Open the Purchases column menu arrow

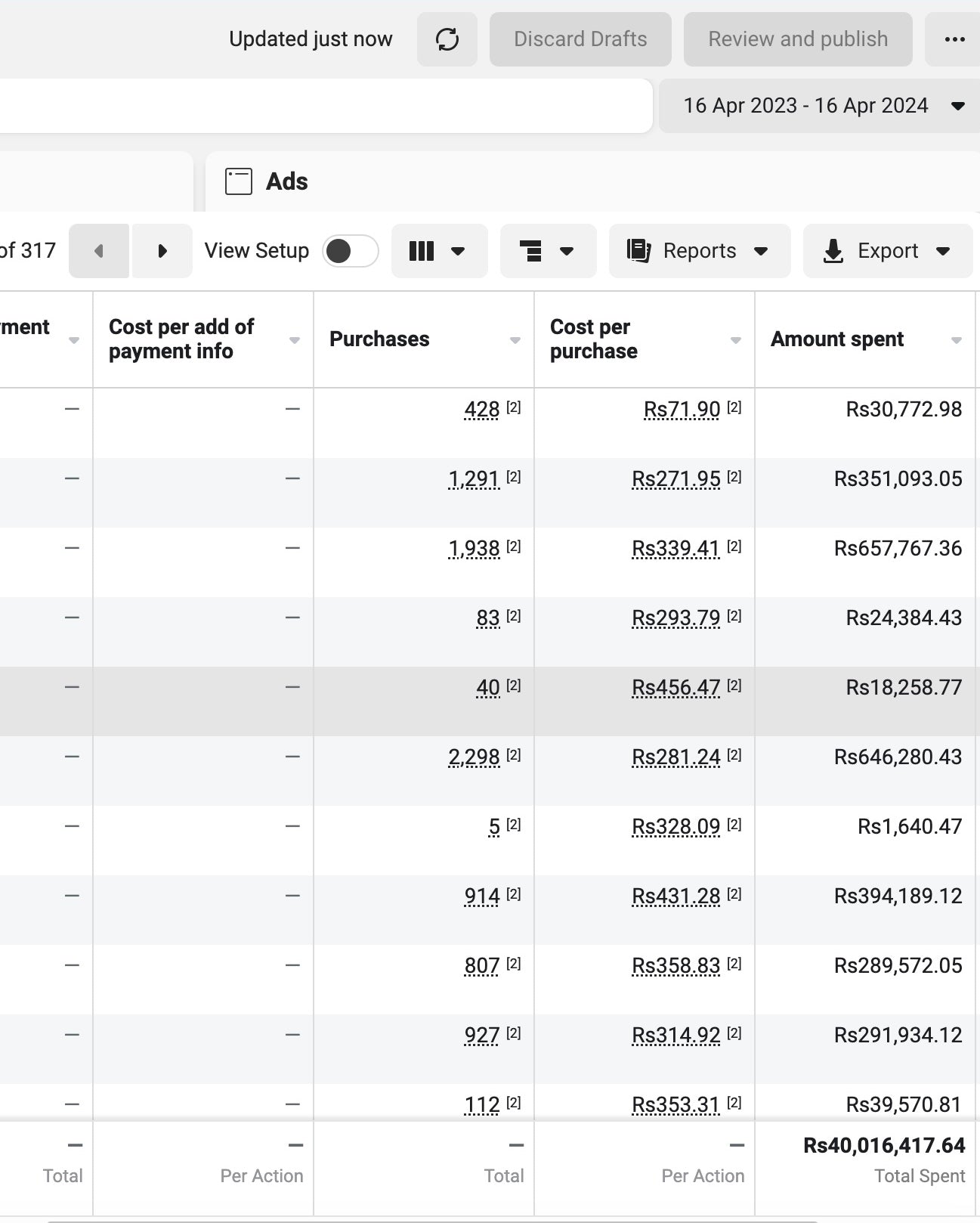point(515,340)
